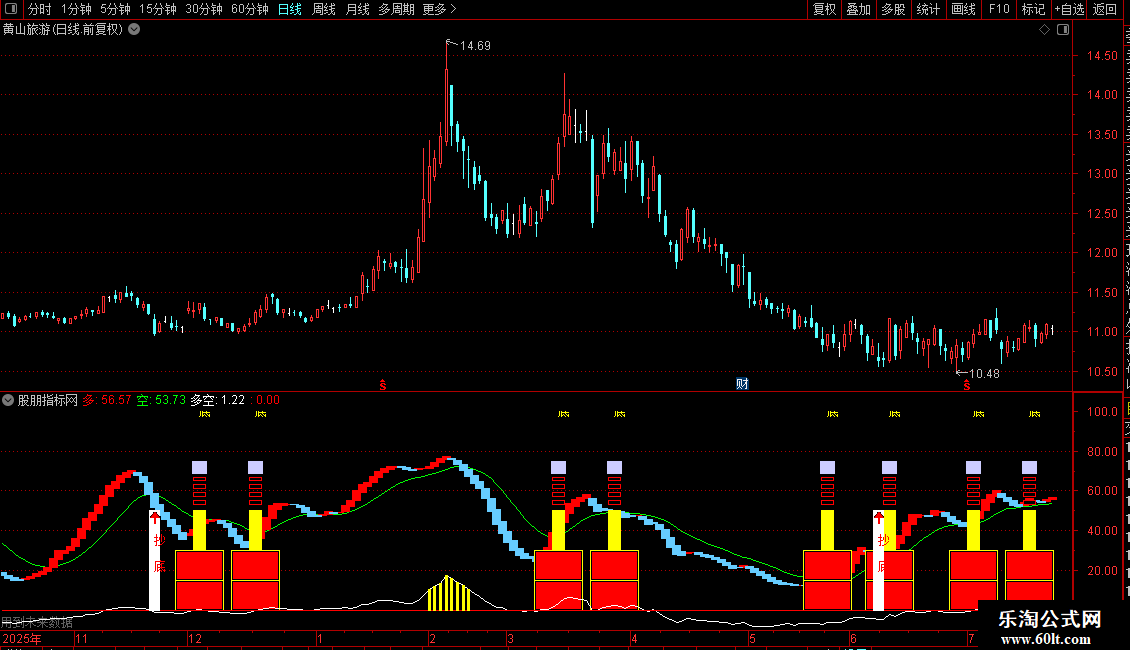Viewport: 1130px width, 650px height.
Task: Select the 60分钟 period
Action: (x=250, y=9)
